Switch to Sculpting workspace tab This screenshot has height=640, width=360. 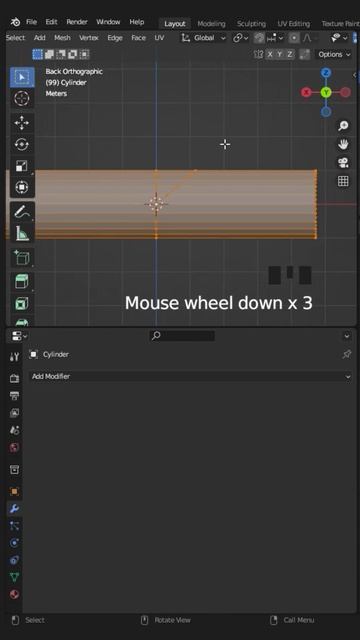tap(251, 24)
